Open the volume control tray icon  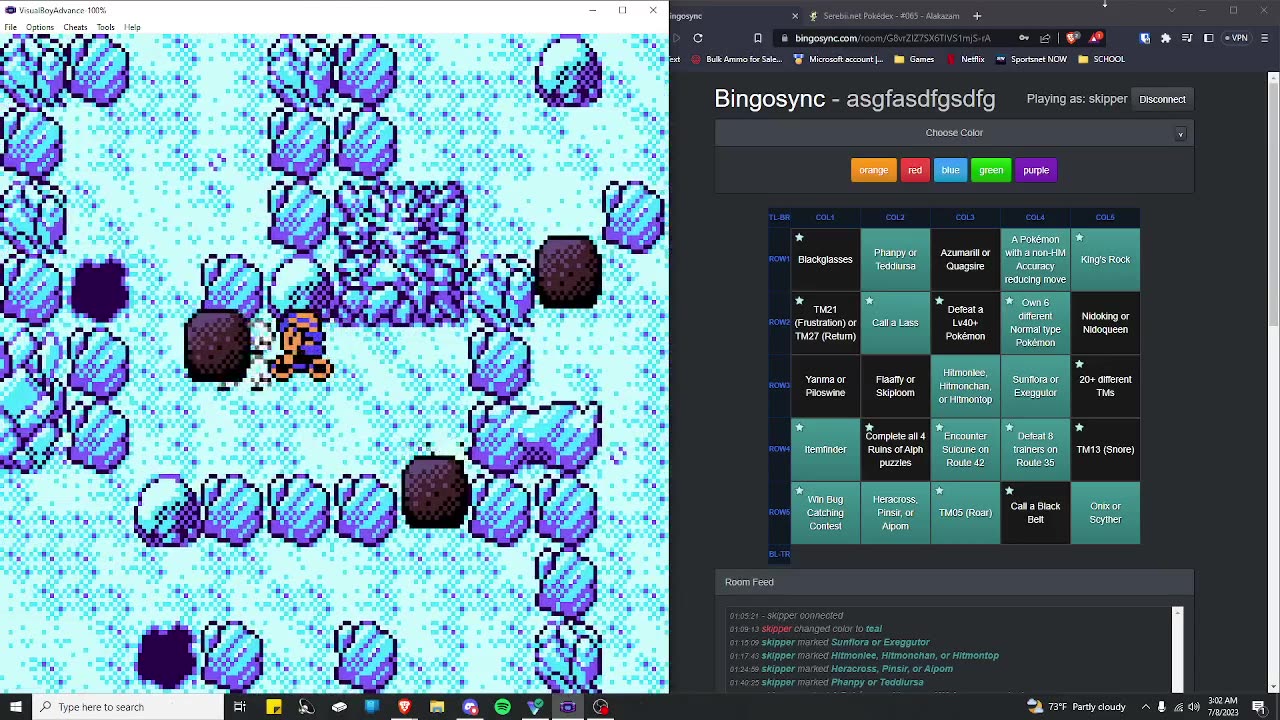pos(1194,707)
